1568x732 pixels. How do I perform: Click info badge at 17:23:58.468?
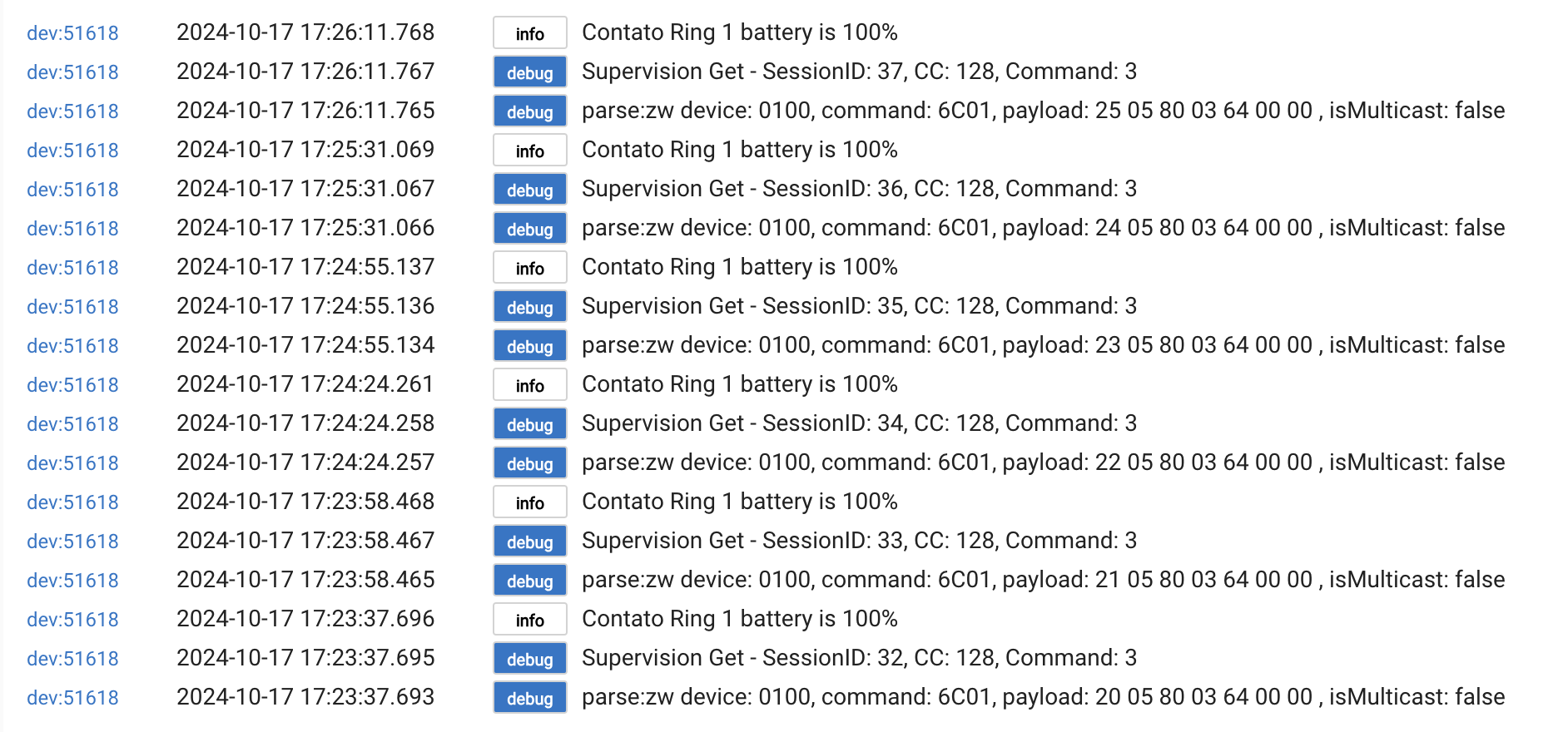click(x=530, y=502)
